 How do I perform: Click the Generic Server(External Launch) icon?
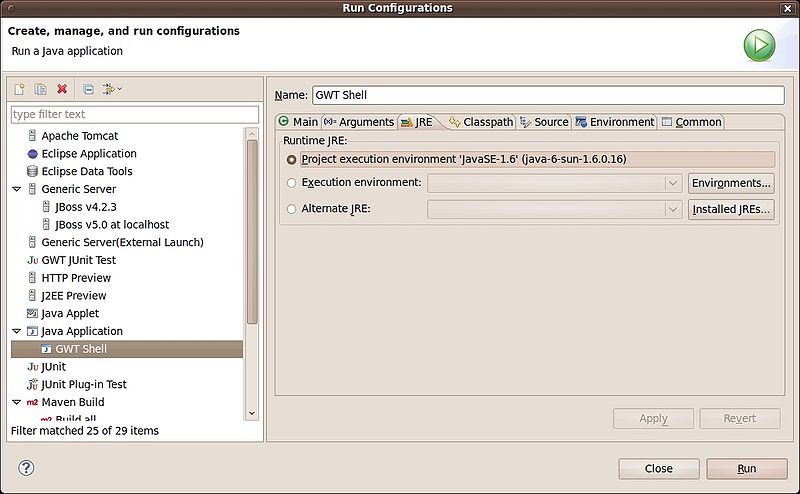tap(32, 242)
